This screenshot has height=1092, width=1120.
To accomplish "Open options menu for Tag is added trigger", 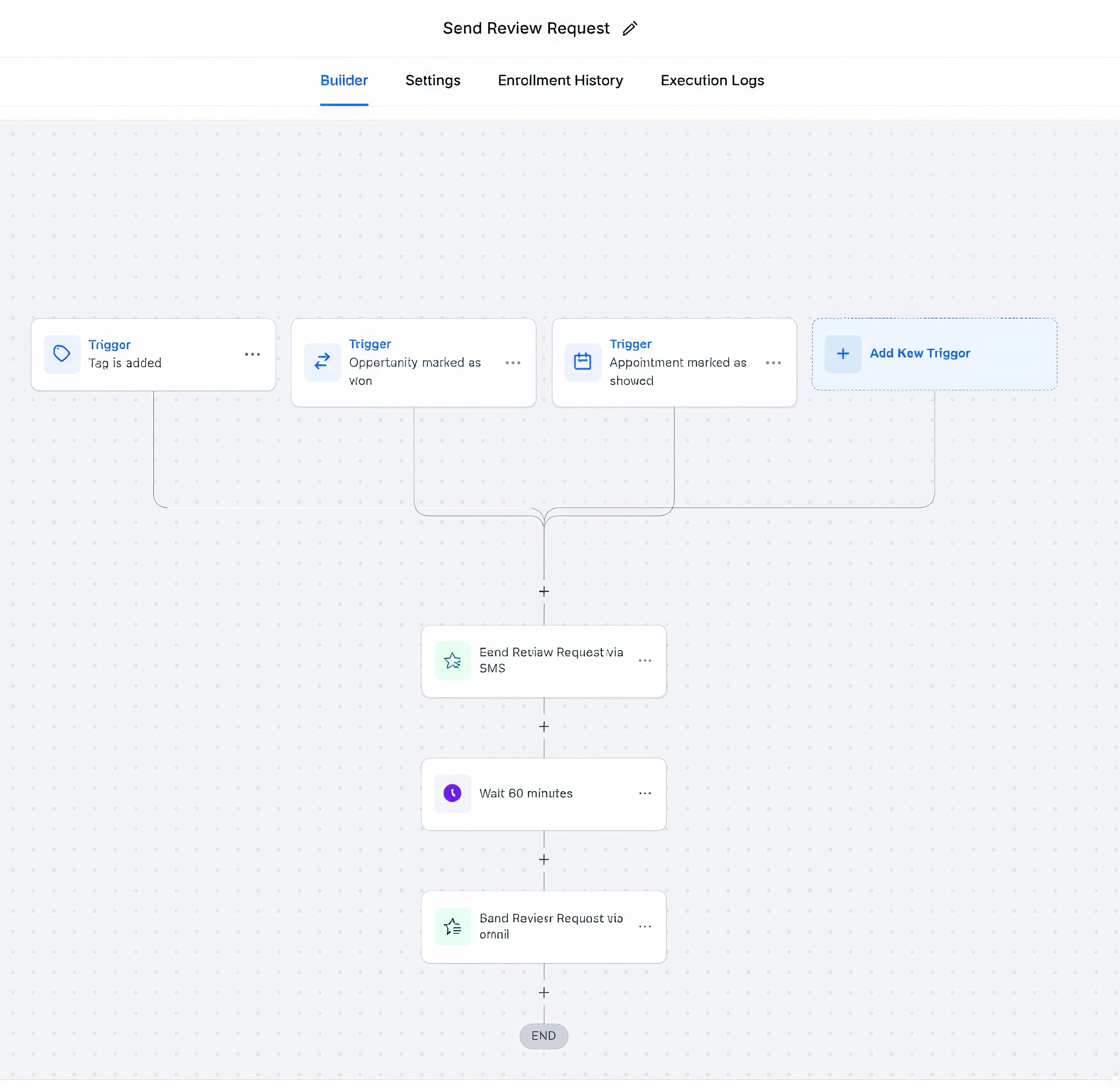I will (x=252, y=354).
